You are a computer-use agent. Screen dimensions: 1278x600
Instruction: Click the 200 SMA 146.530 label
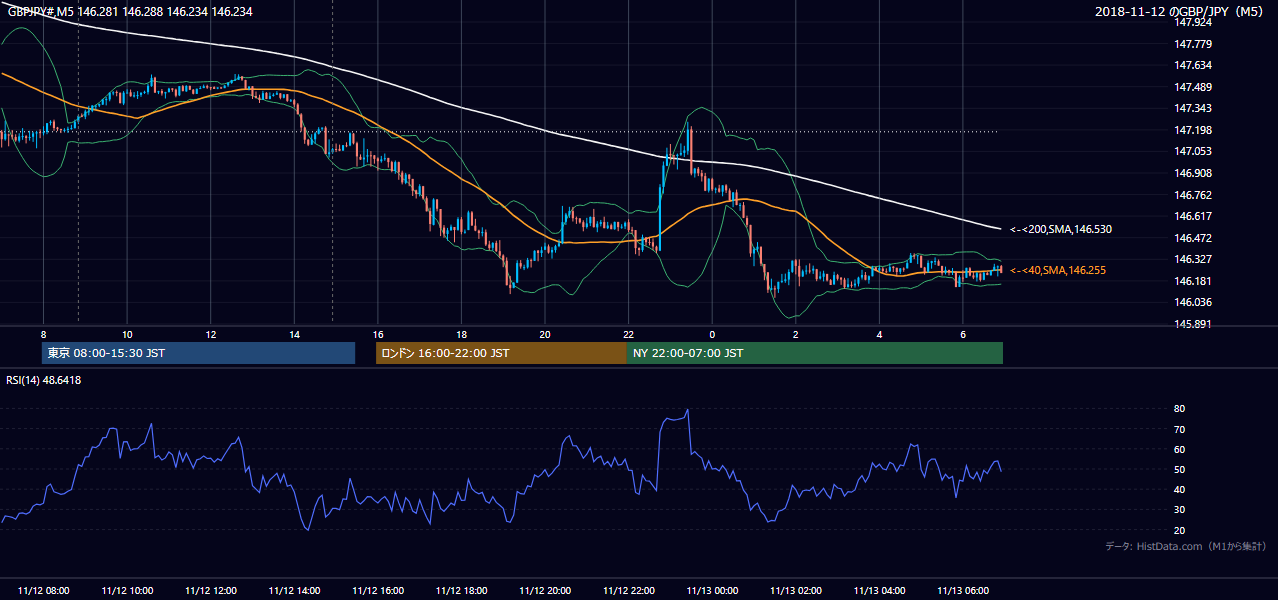pos(1060,230)
